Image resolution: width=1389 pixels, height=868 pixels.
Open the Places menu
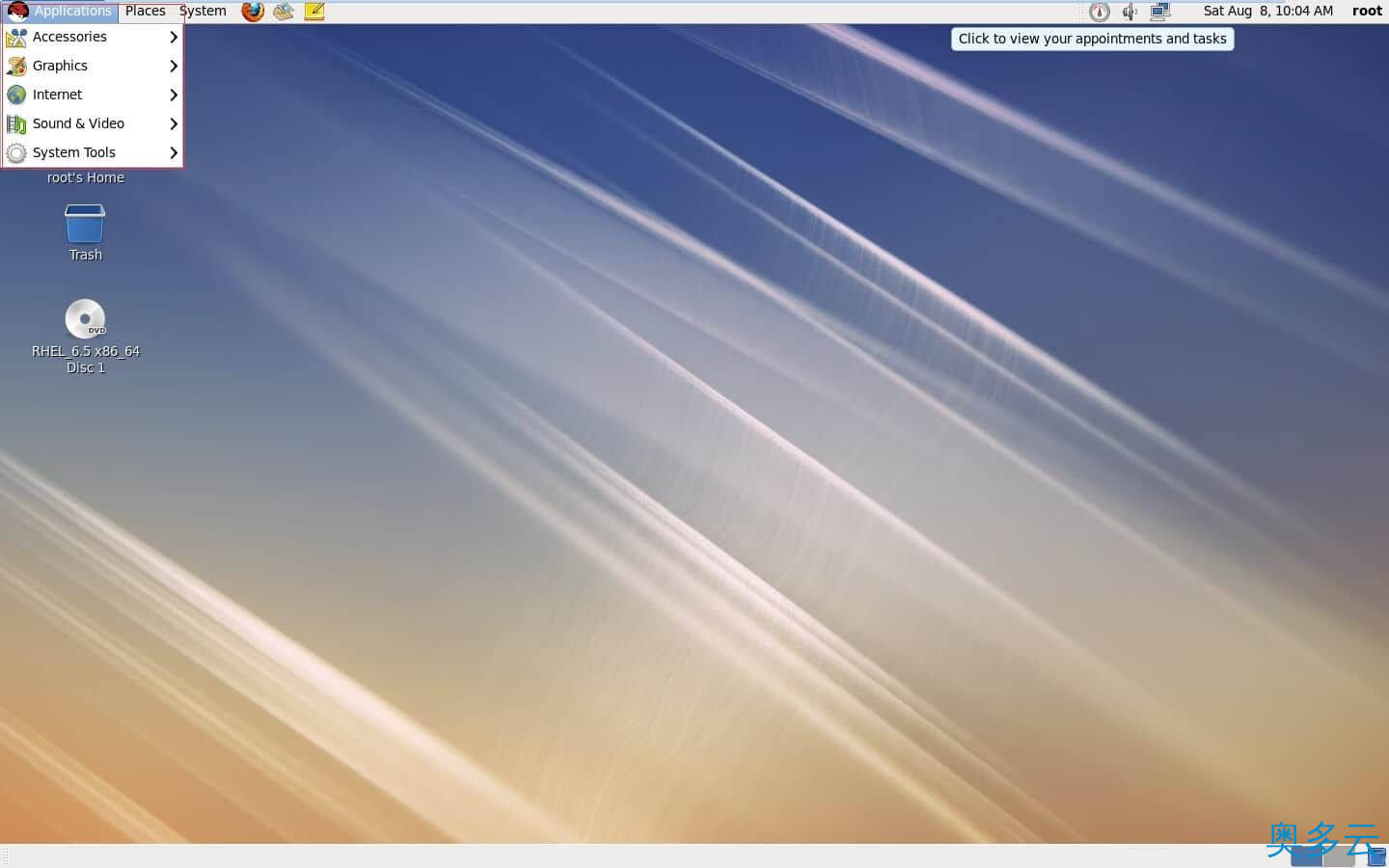pos(146,12)
